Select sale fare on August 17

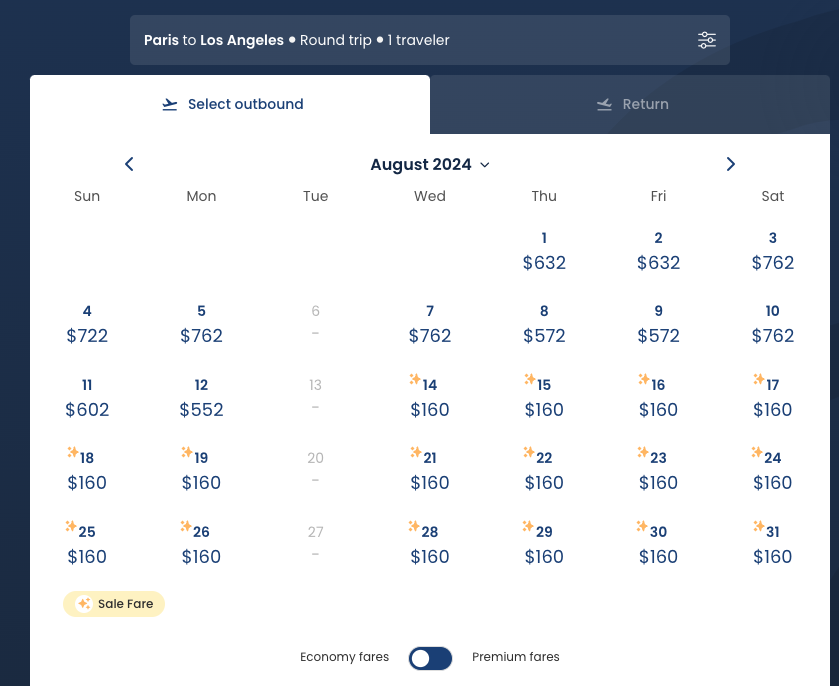click(x=773, y=398)
